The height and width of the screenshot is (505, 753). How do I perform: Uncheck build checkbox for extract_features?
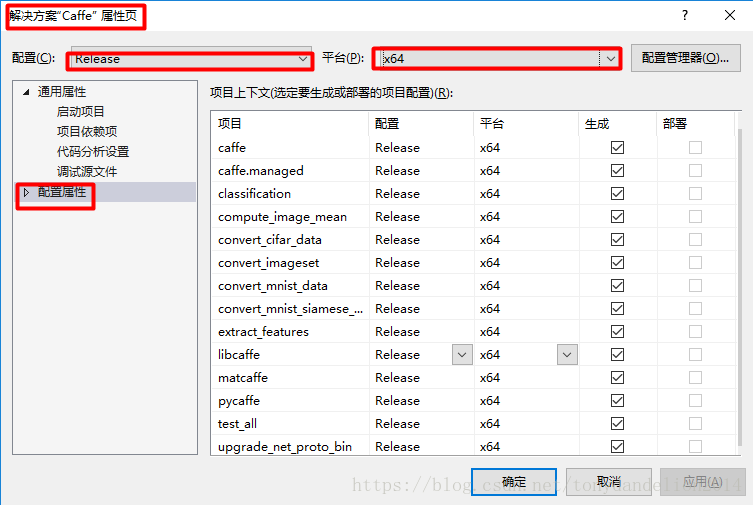(x=618, y=332)
